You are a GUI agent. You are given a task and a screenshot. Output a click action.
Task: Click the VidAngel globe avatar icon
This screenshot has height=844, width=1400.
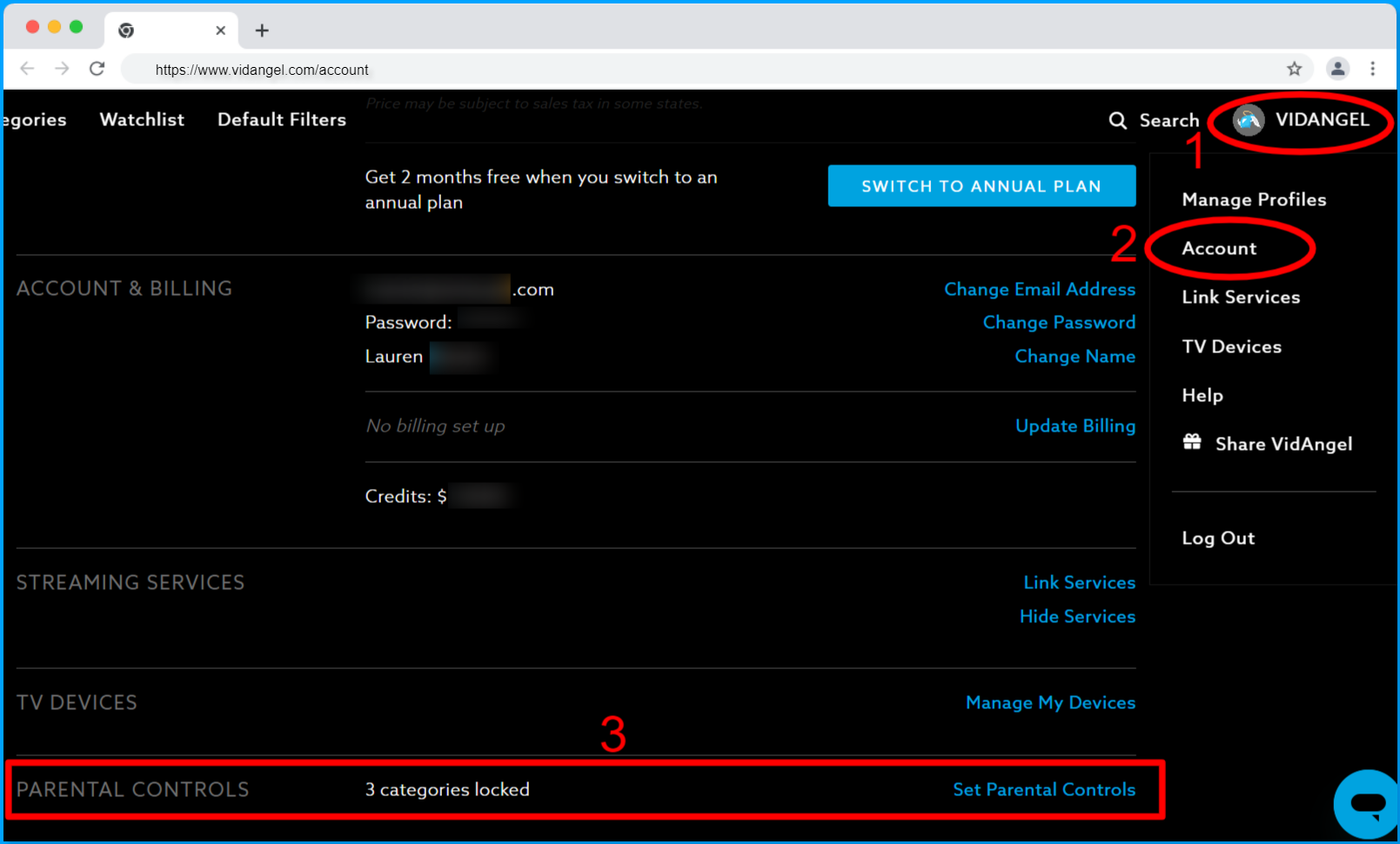coord(1249,121)
